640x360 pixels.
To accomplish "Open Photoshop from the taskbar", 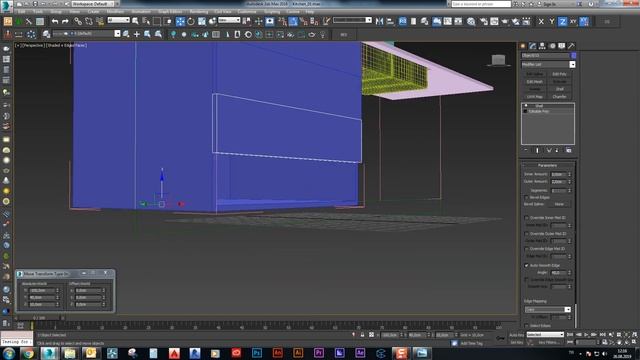I will pos(257,353).
